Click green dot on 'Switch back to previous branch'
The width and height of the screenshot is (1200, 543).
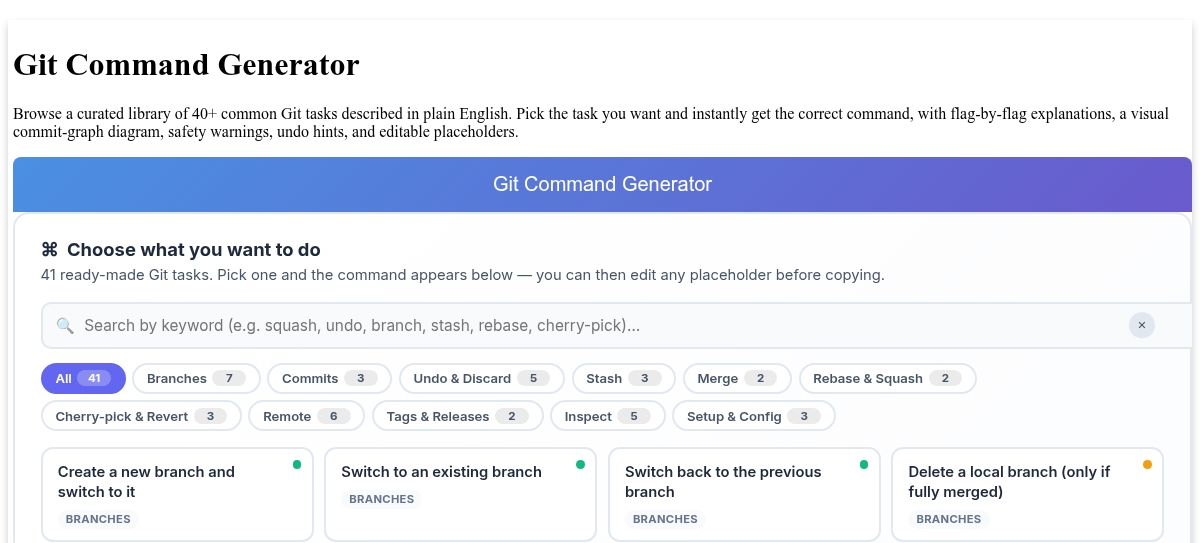tap(864, 464)
